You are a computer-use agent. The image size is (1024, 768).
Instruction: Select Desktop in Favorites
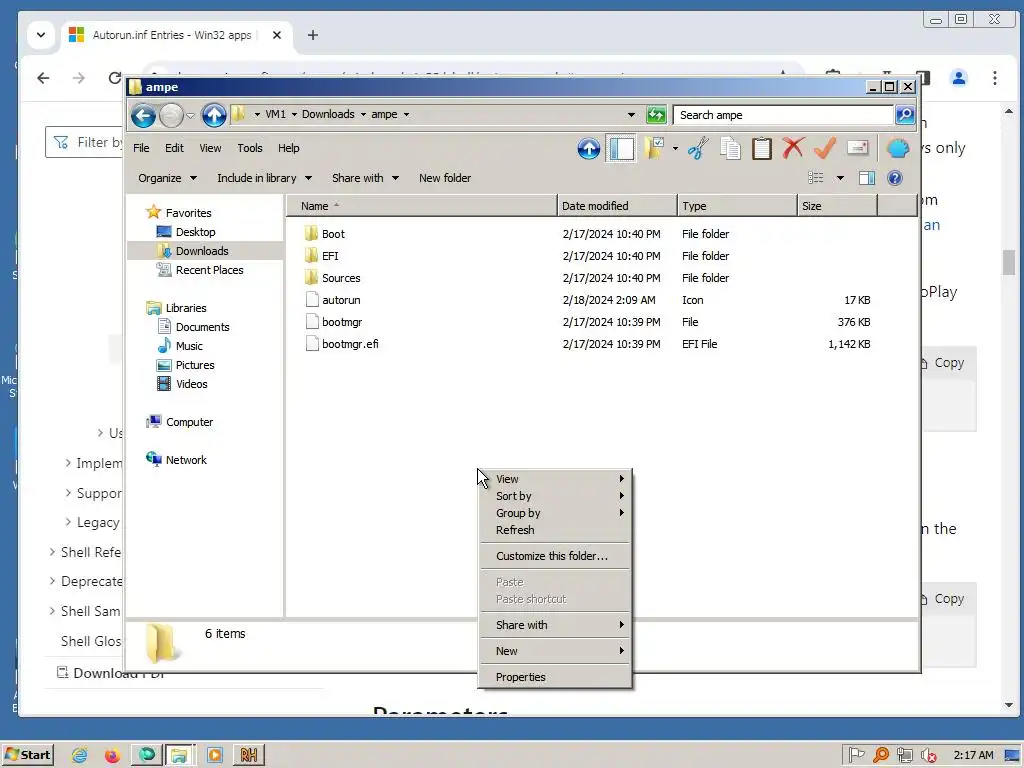tap(195, 232)
